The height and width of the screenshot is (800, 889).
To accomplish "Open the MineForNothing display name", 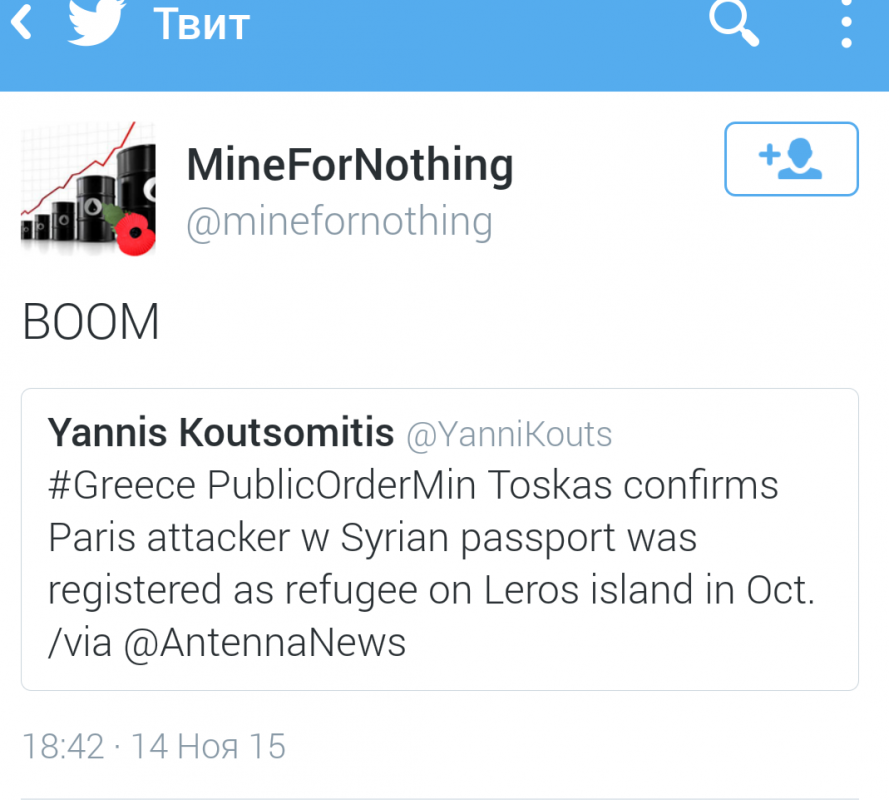I will pyautogui.click(x=349, y=165).
